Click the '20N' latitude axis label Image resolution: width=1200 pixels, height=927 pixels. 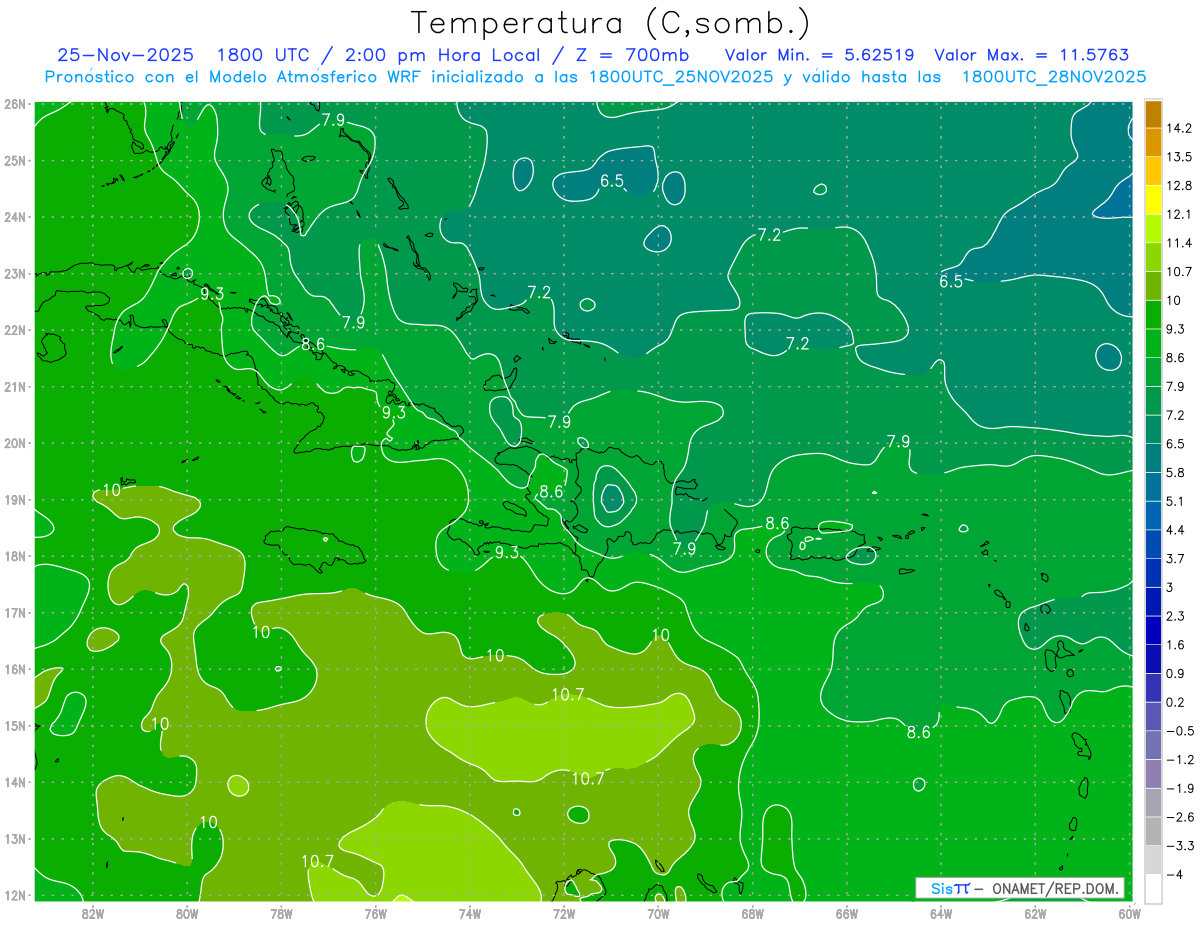pyautogui.click(x=14, y=443)
